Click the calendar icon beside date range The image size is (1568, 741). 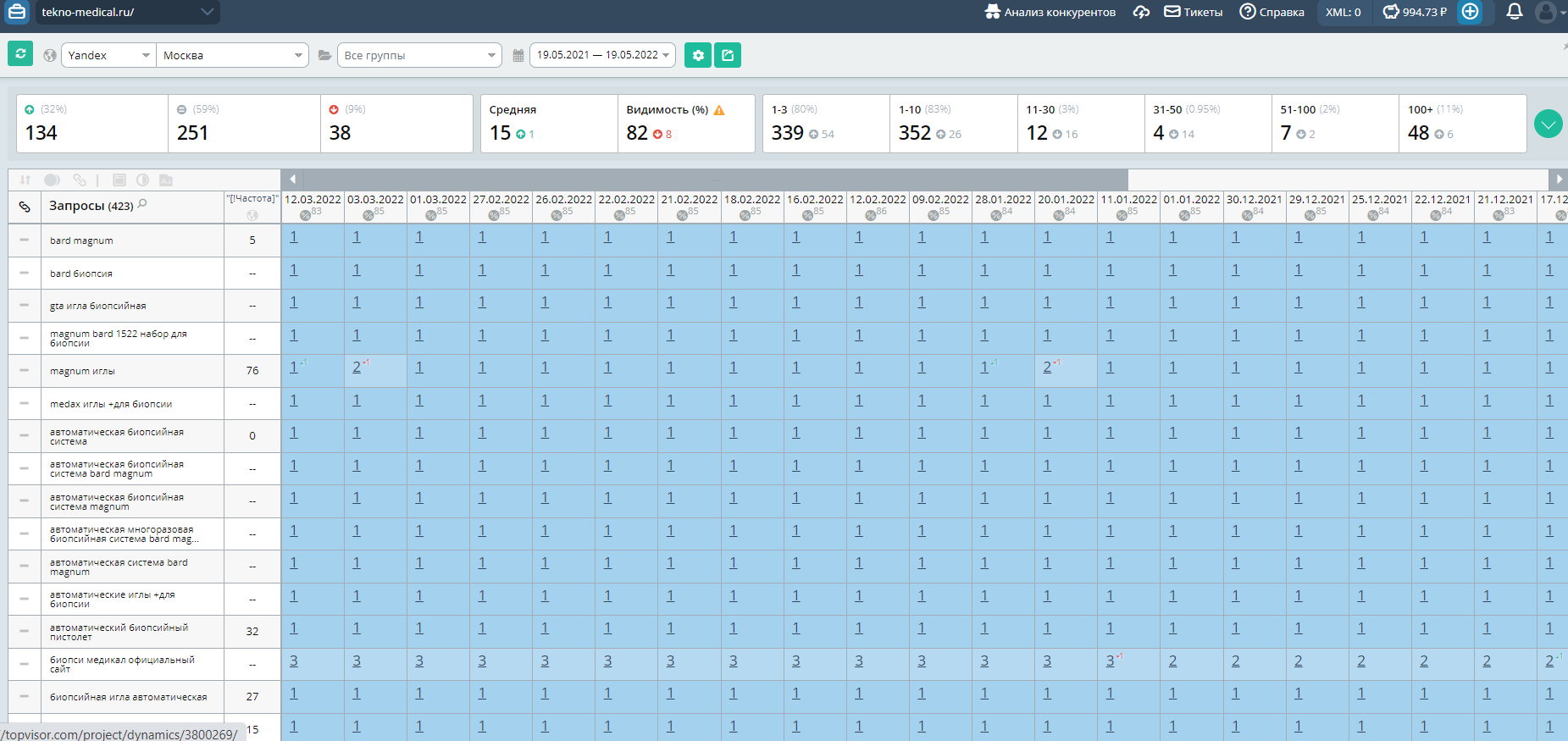pos(518,55)
